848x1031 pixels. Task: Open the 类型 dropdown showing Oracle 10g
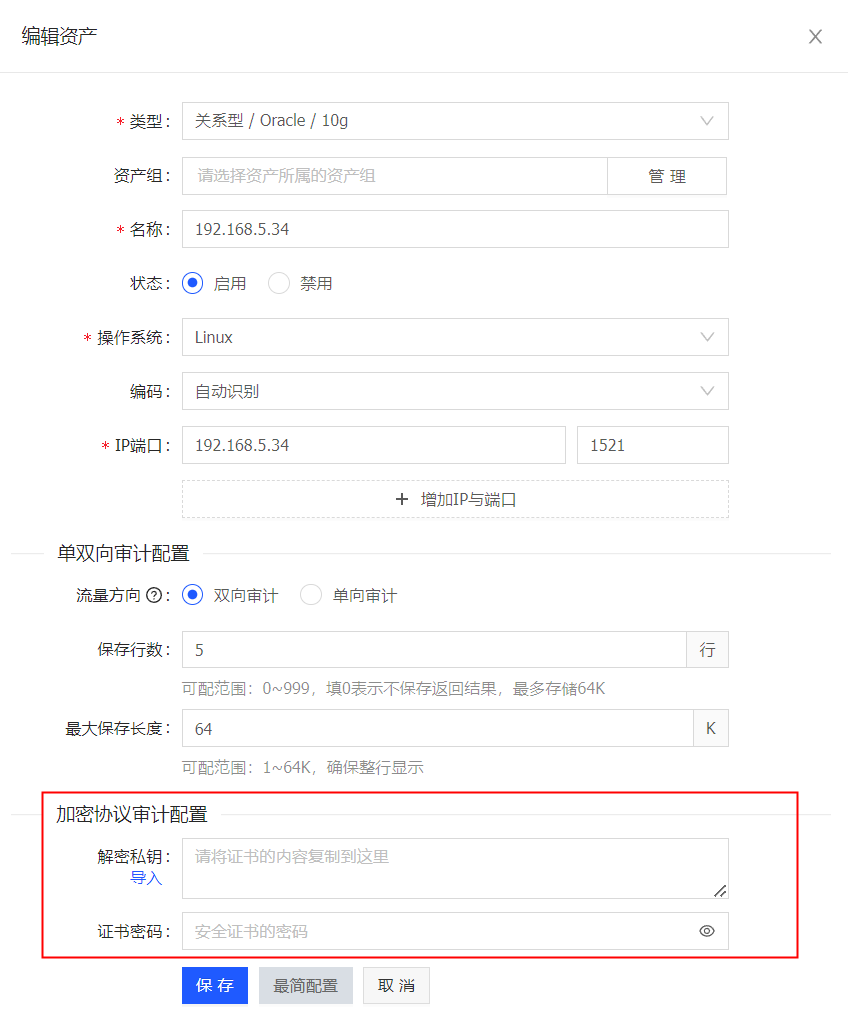pos(455,121)
